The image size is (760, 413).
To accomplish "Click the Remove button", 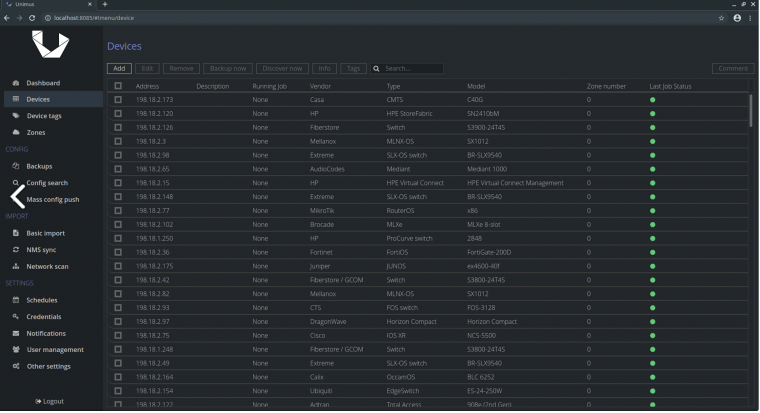I will pyautogui.click(x=181, y=68).
